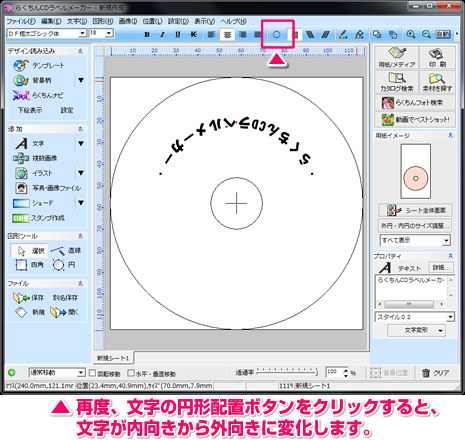Align text to the left

pyautogui.click(x=211, y=34)
